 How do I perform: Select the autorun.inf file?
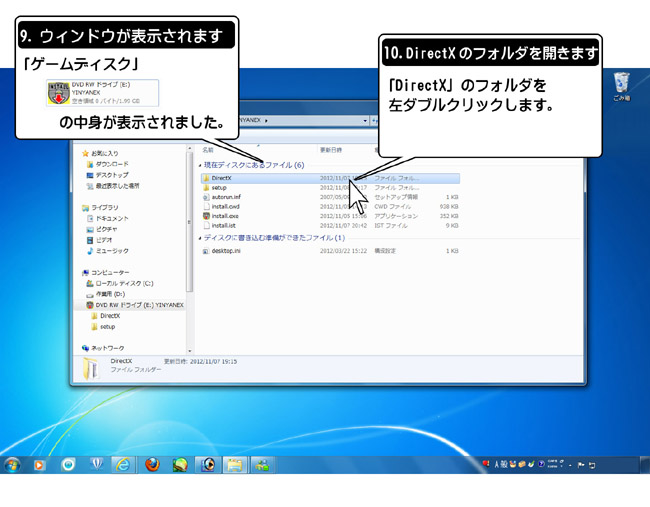pyautogui.click(x=330, y=197)
